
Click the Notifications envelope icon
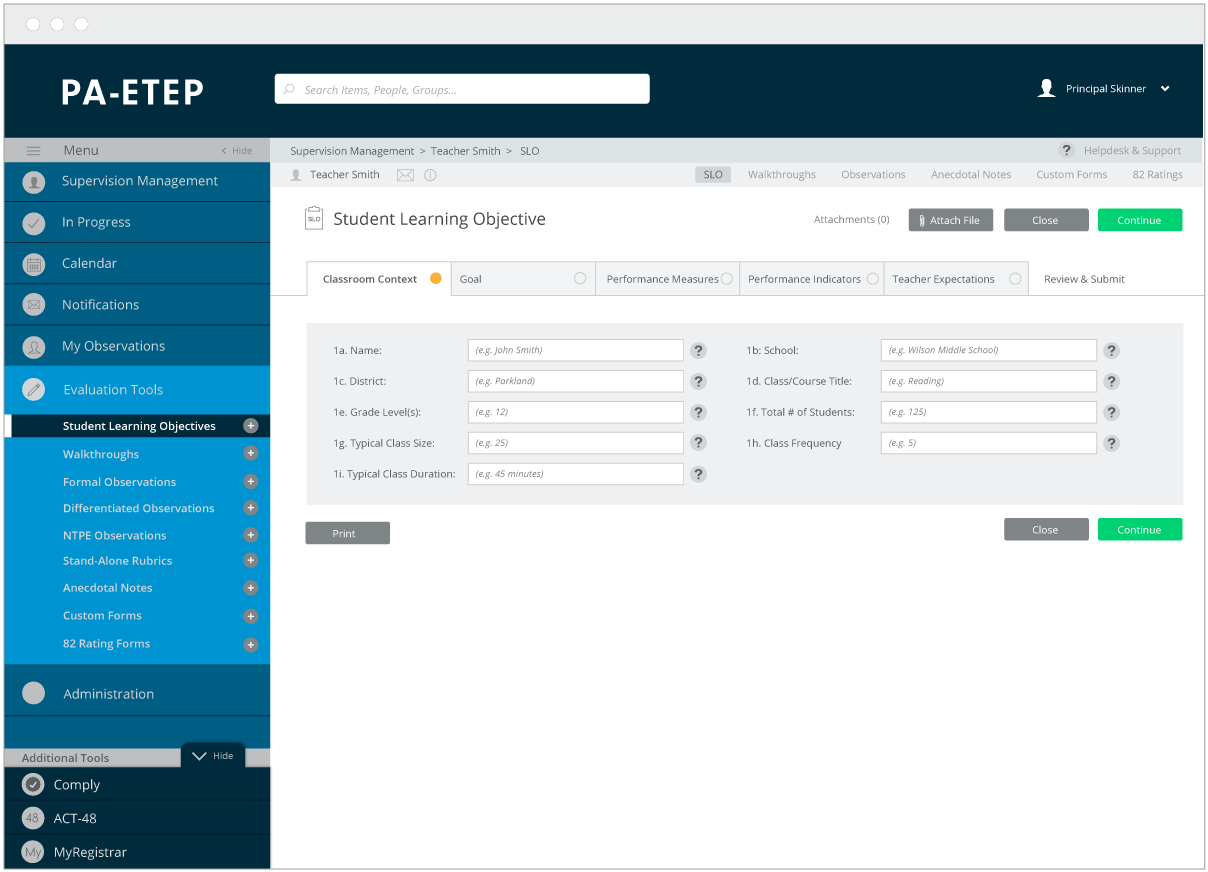(34, 305)
